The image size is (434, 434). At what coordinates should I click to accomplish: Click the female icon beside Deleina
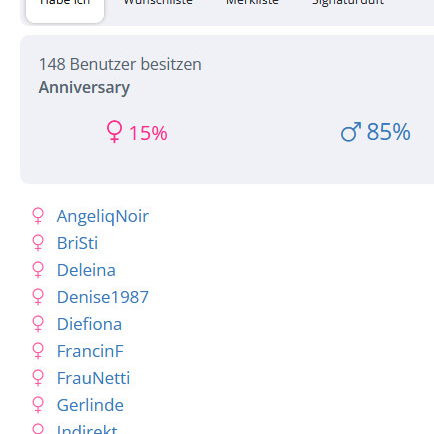(38, 270)
